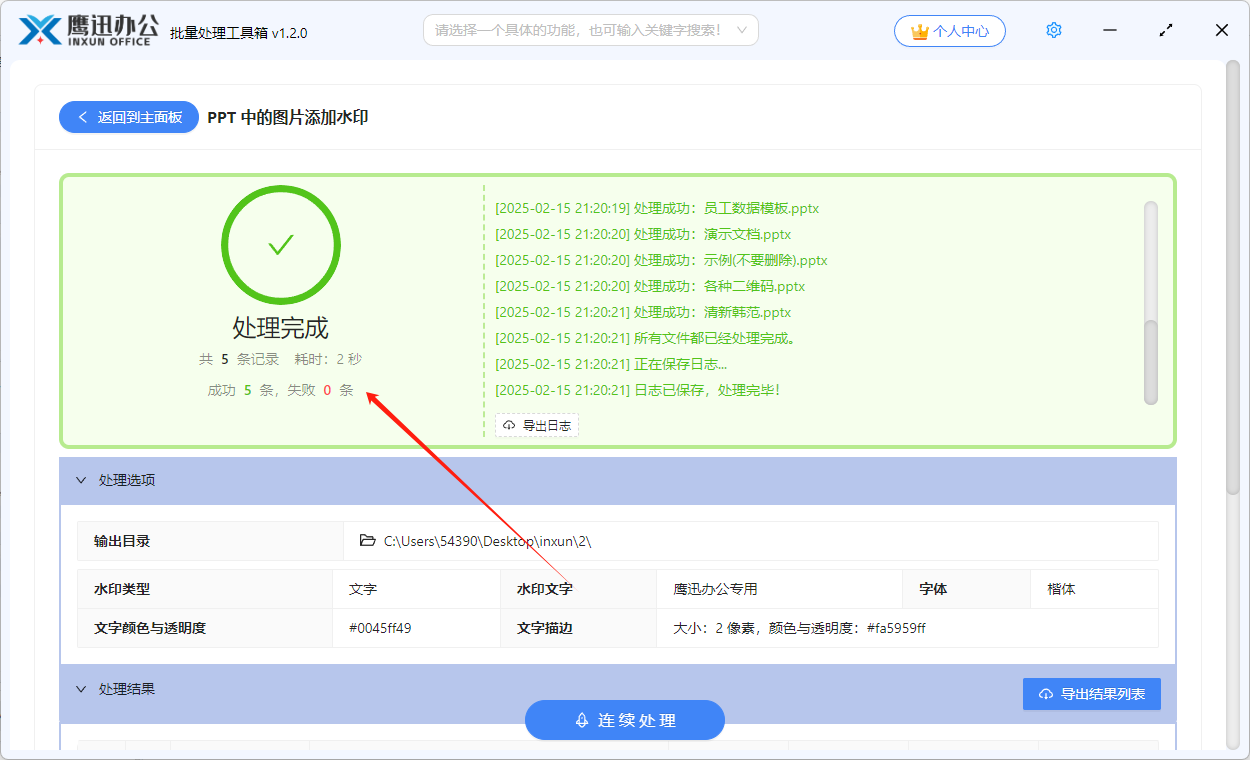This screenshot has width=1250, height=760.
Task: Export the log with 导出日志
Action: 537,426
